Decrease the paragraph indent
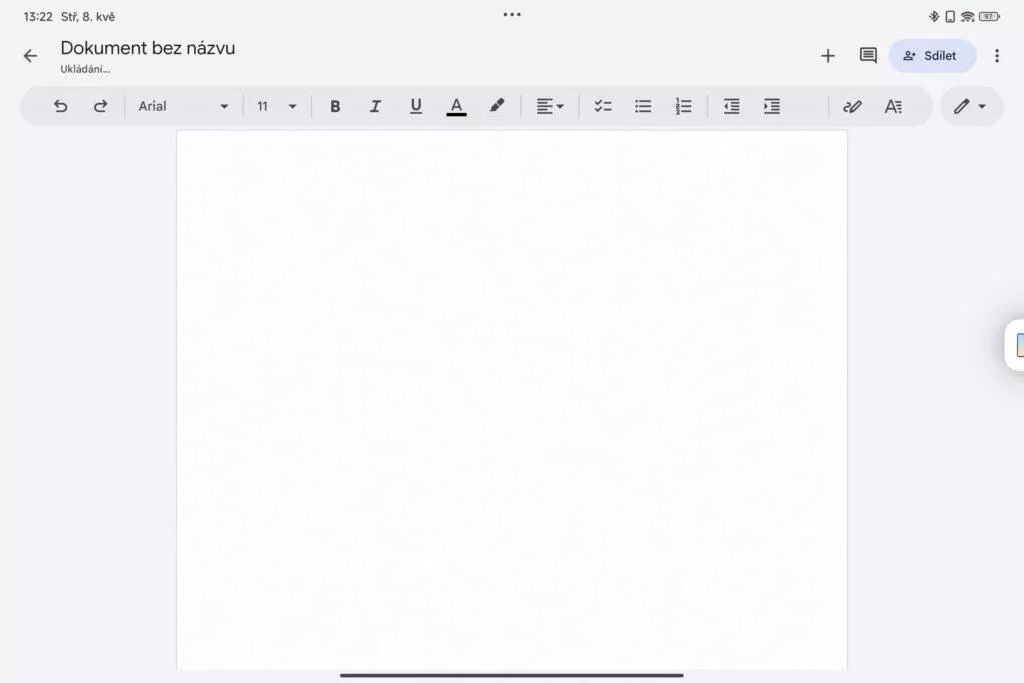 pyautogui.click(x=731, y=106)
